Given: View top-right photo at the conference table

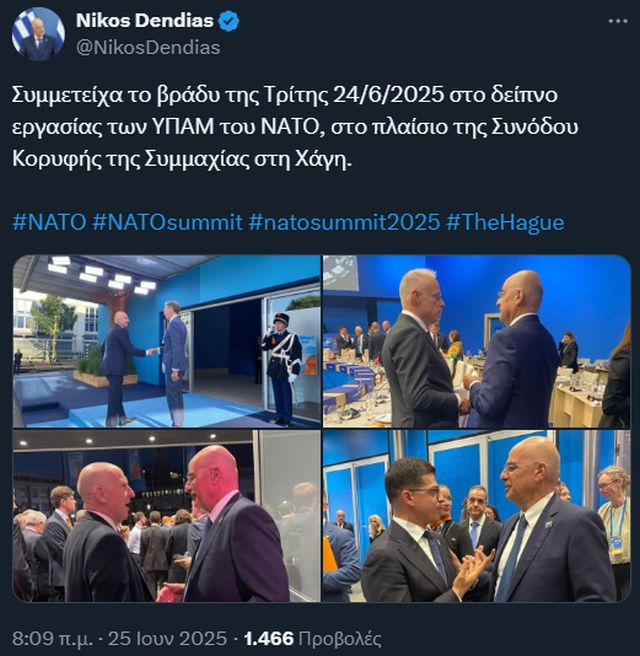Looking at the screenshot, I should [477, 341].
